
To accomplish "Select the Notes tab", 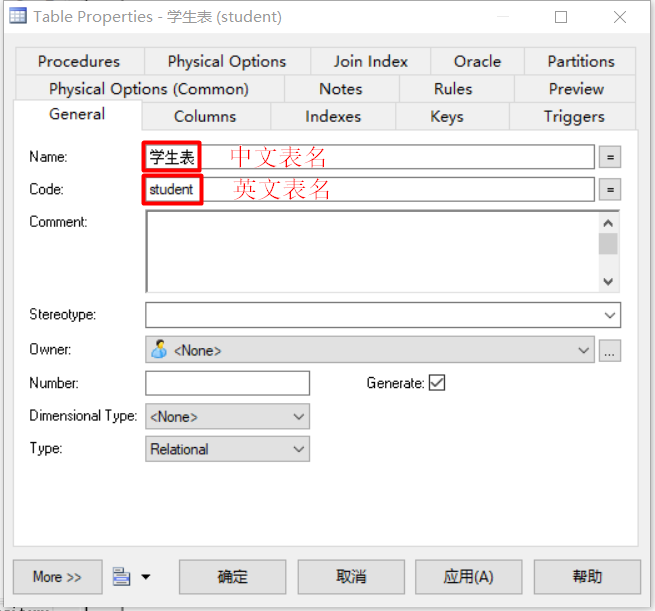I will [x=341, y=89].
